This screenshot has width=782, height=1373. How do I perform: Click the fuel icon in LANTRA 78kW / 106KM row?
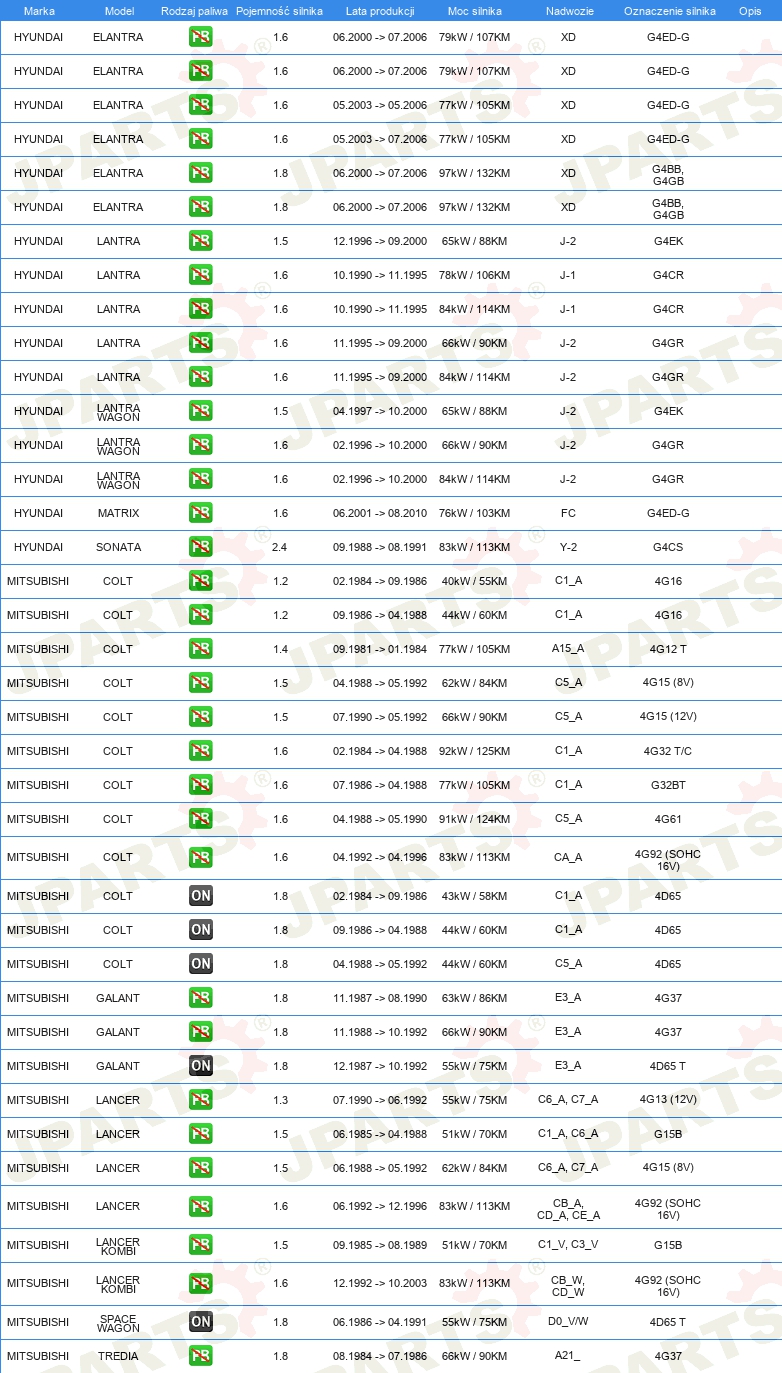click(201, 275)
